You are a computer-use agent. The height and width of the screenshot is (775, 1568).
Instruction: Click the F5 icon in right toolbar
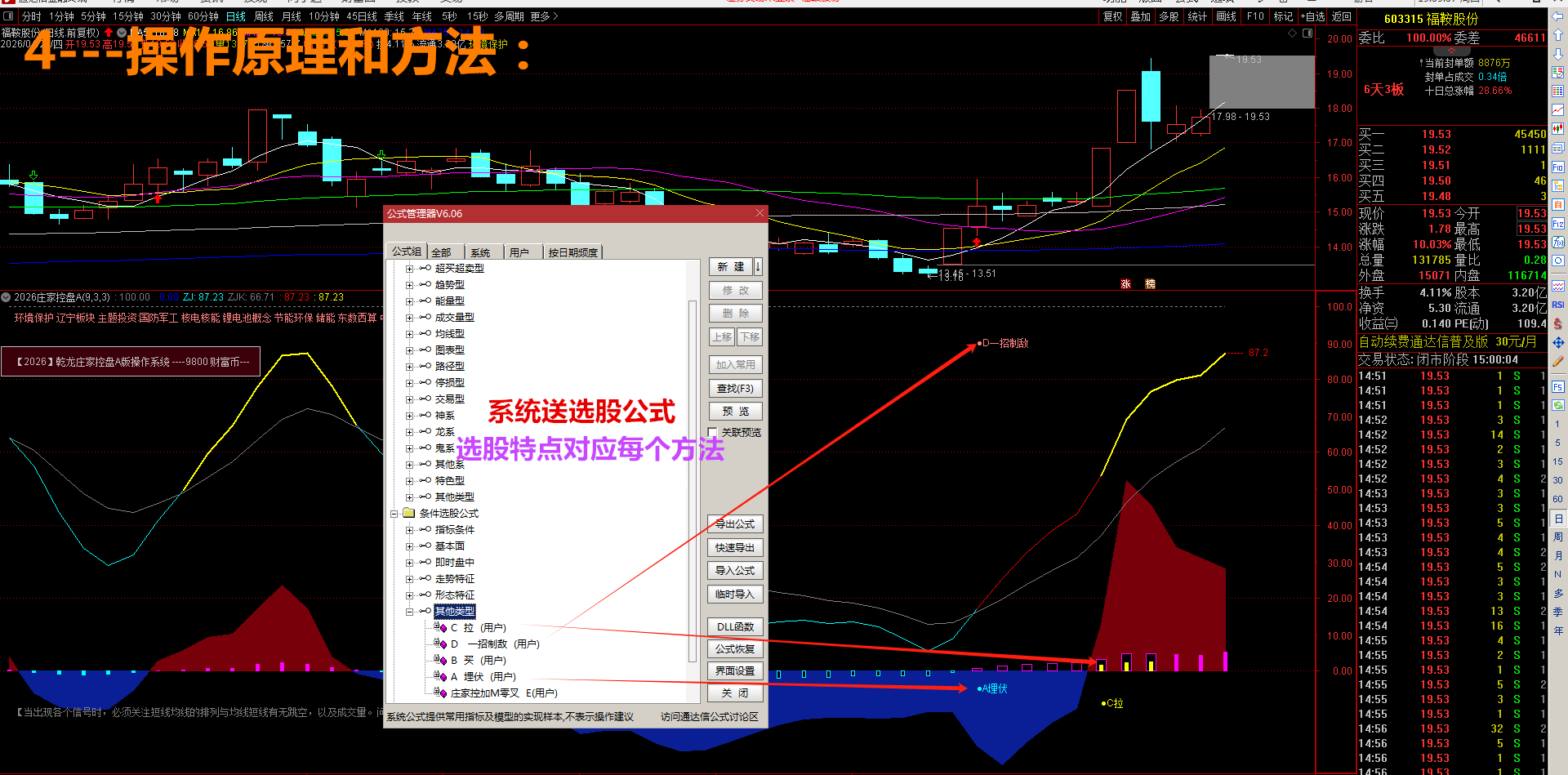tap(1558, 386)
